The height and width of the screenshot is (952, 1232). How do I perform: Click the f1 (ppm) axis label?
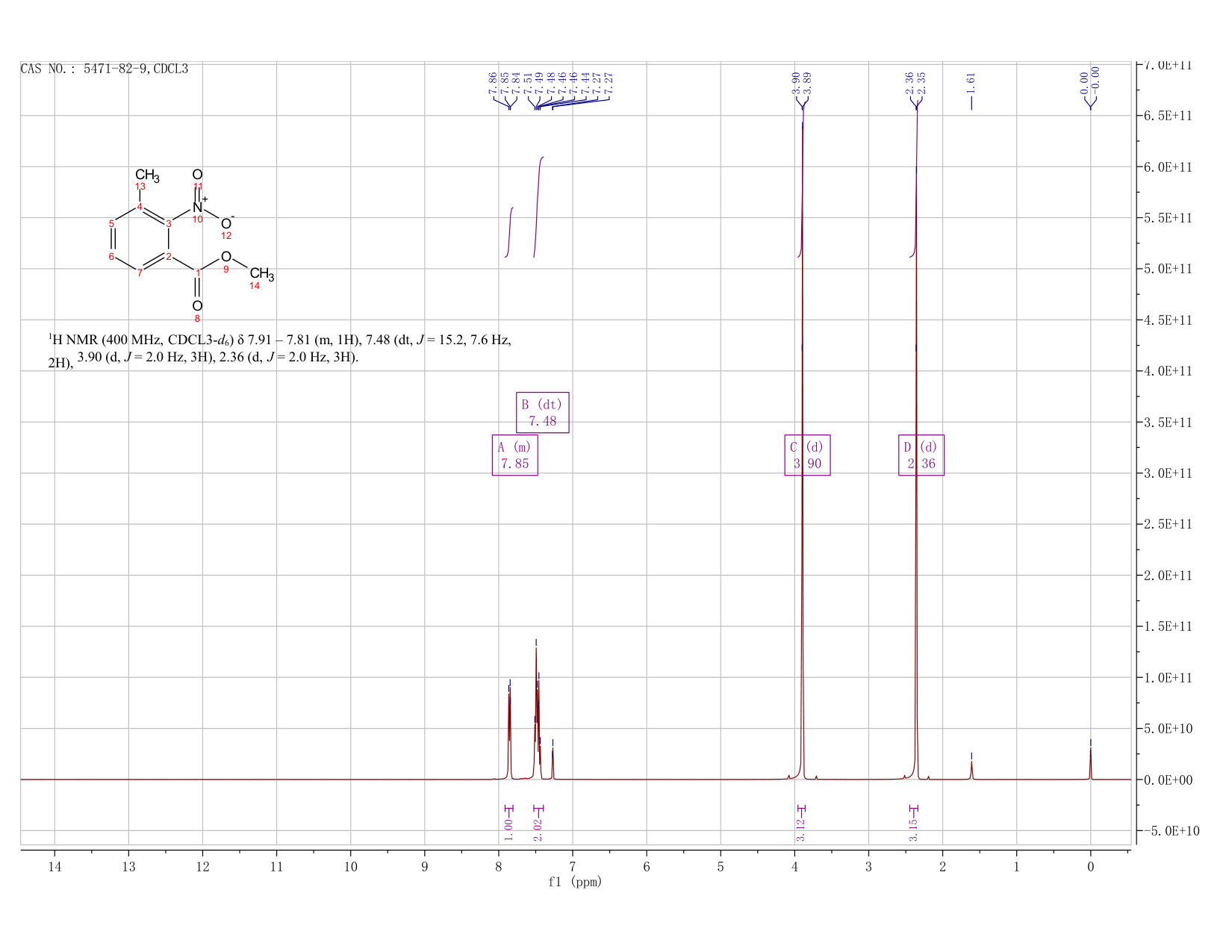click(575, 882)
